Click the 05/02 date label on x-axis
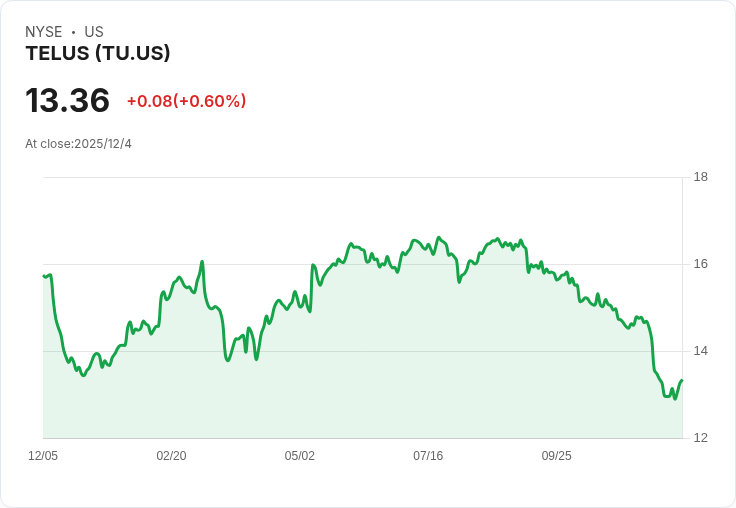736x508 pixels. tap(299, 456)
